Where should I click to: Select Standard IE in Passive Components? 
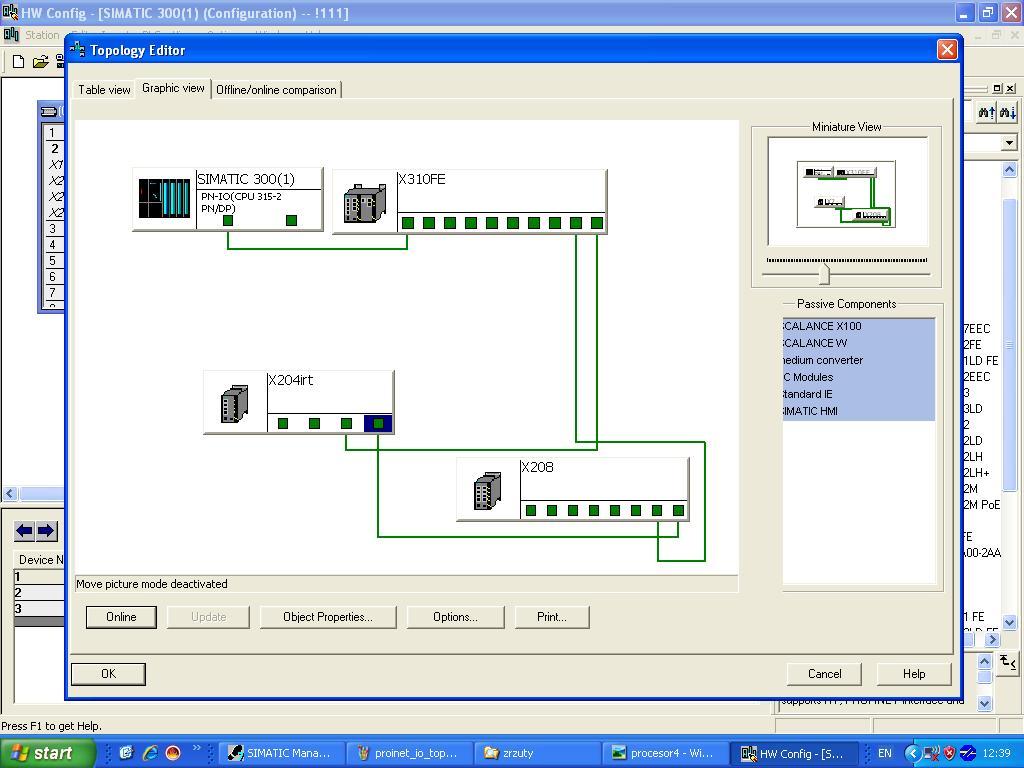click(859, 394)
